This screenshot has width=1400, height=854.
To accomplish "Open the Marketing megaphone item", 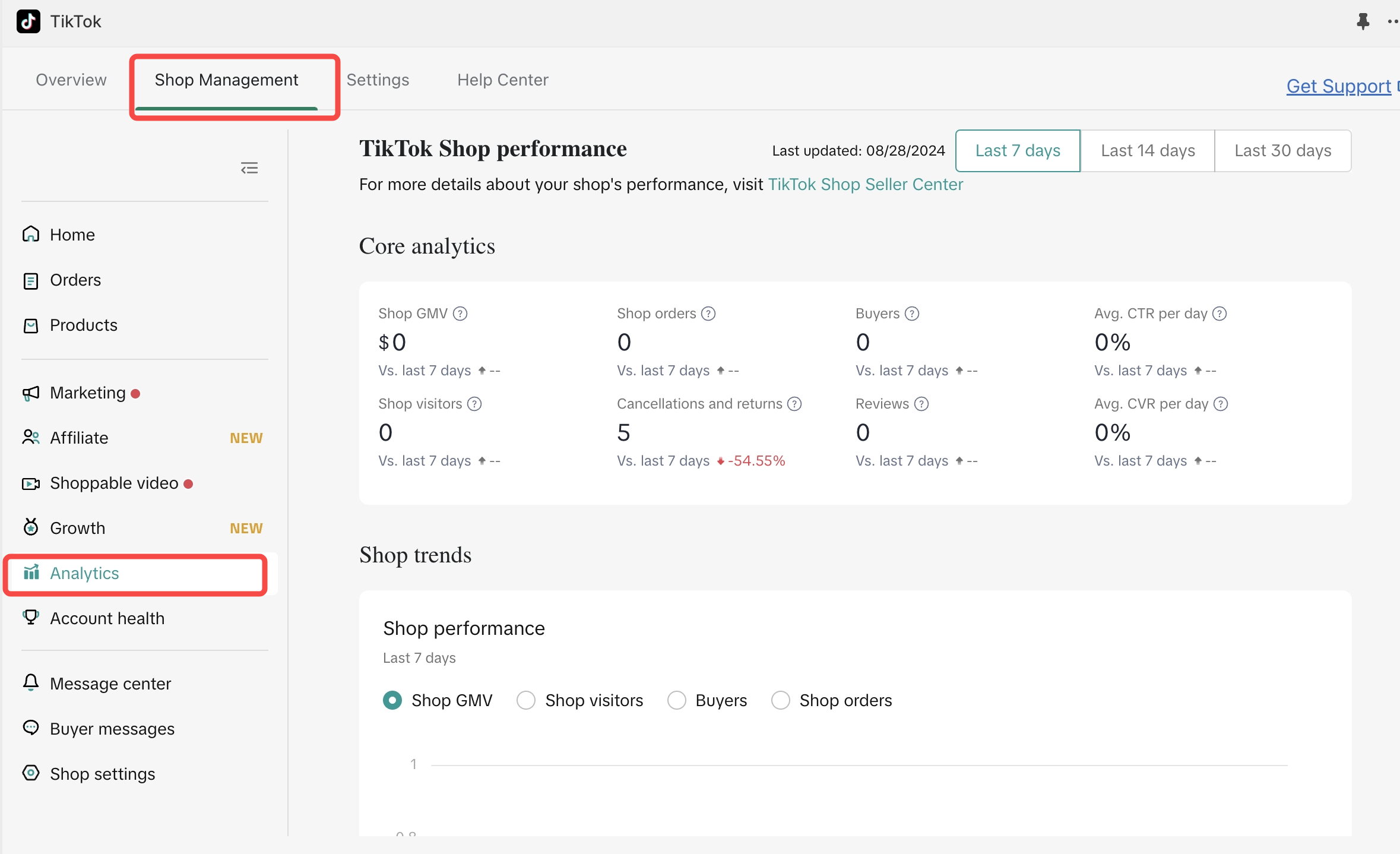I will [x=87, y=393].
